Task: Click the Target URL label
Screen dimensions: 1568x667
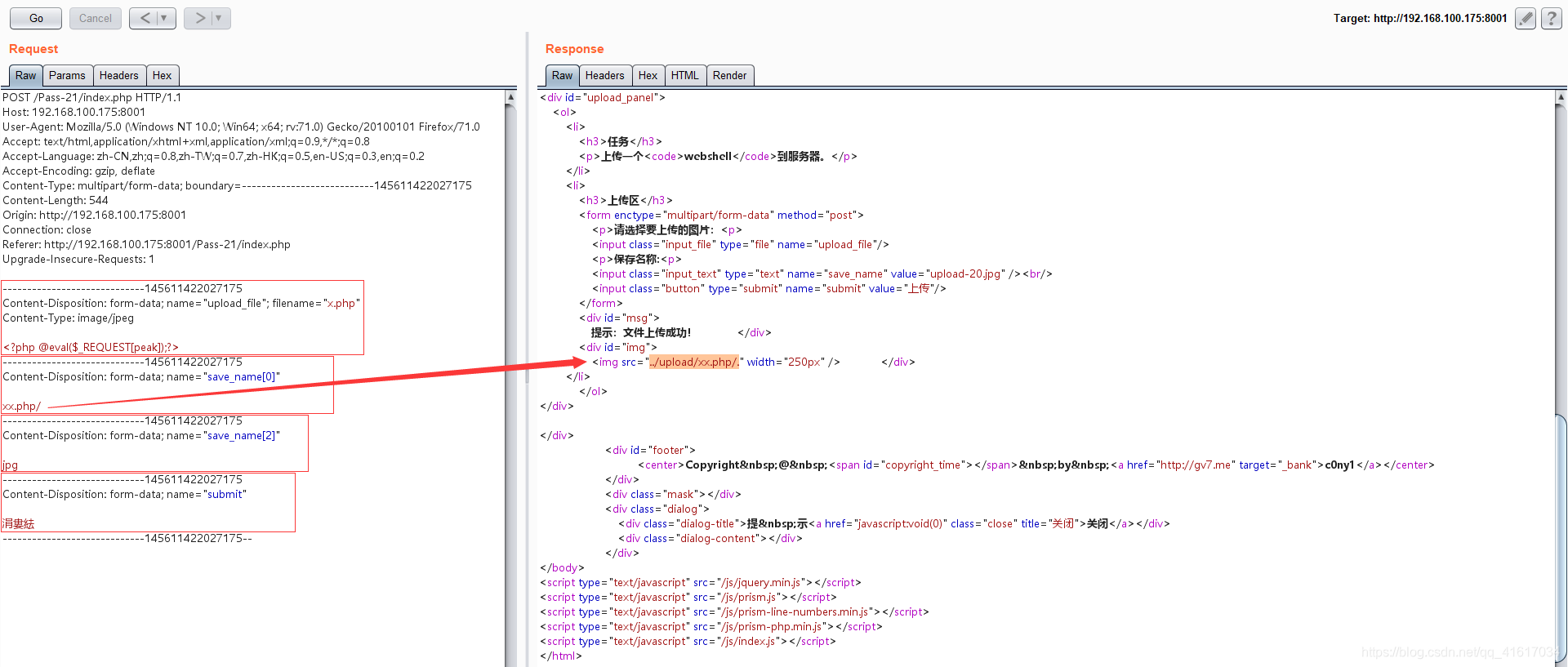Action: click(x=1420, y=18)
